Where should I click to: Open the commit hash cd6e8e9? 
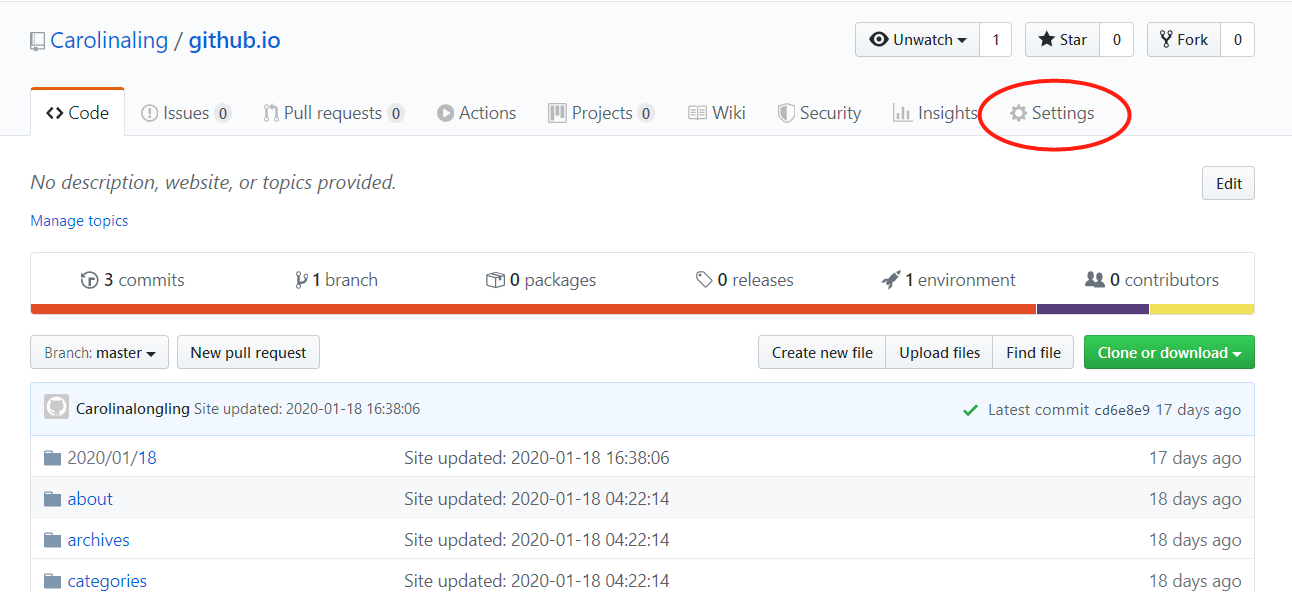click(x=1122, y=410)
